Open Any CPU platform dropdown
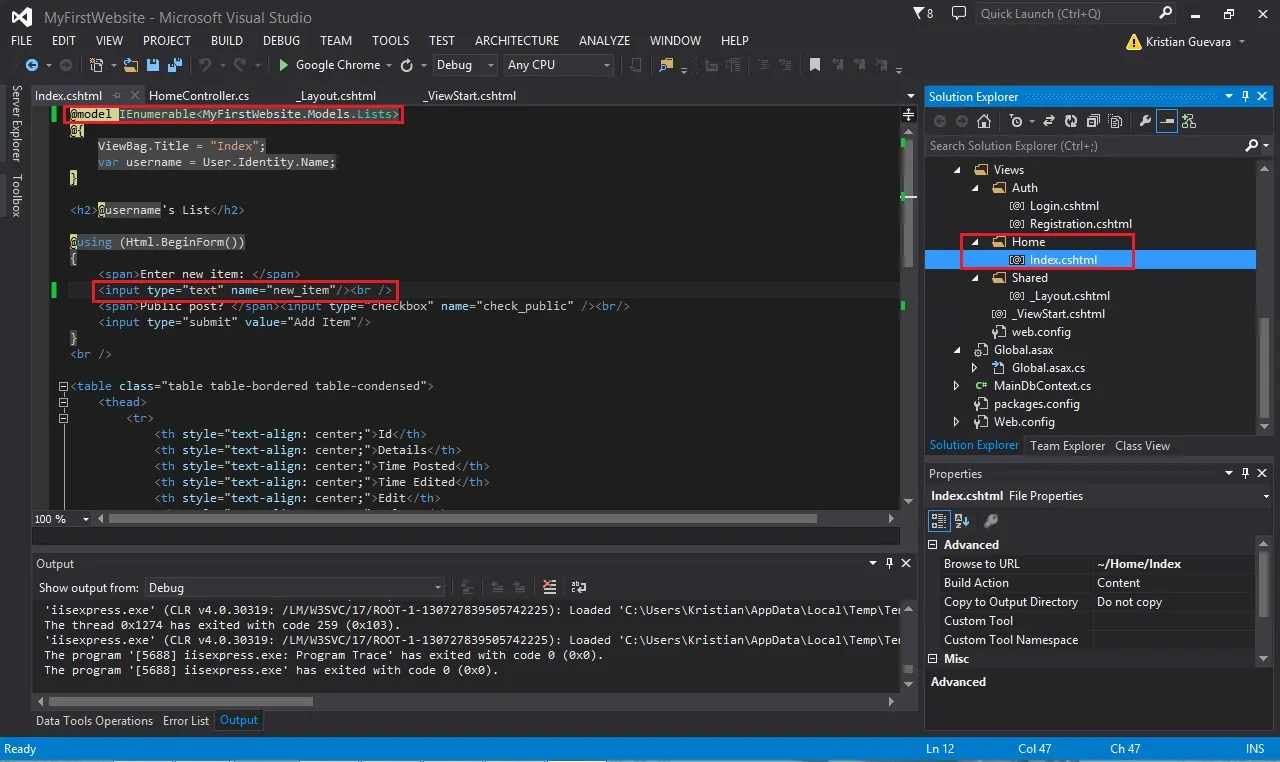Image resolution: width=1280 pixels, height=762 pixels. click(558, 65)
